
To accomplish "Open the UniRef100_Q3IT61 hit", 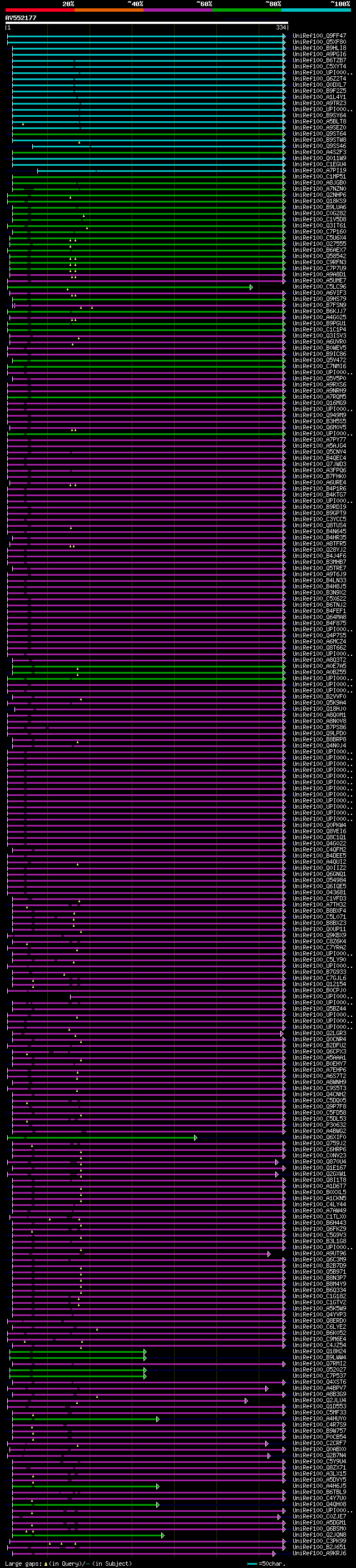I will pyautogui.click(x=319, y=225).
